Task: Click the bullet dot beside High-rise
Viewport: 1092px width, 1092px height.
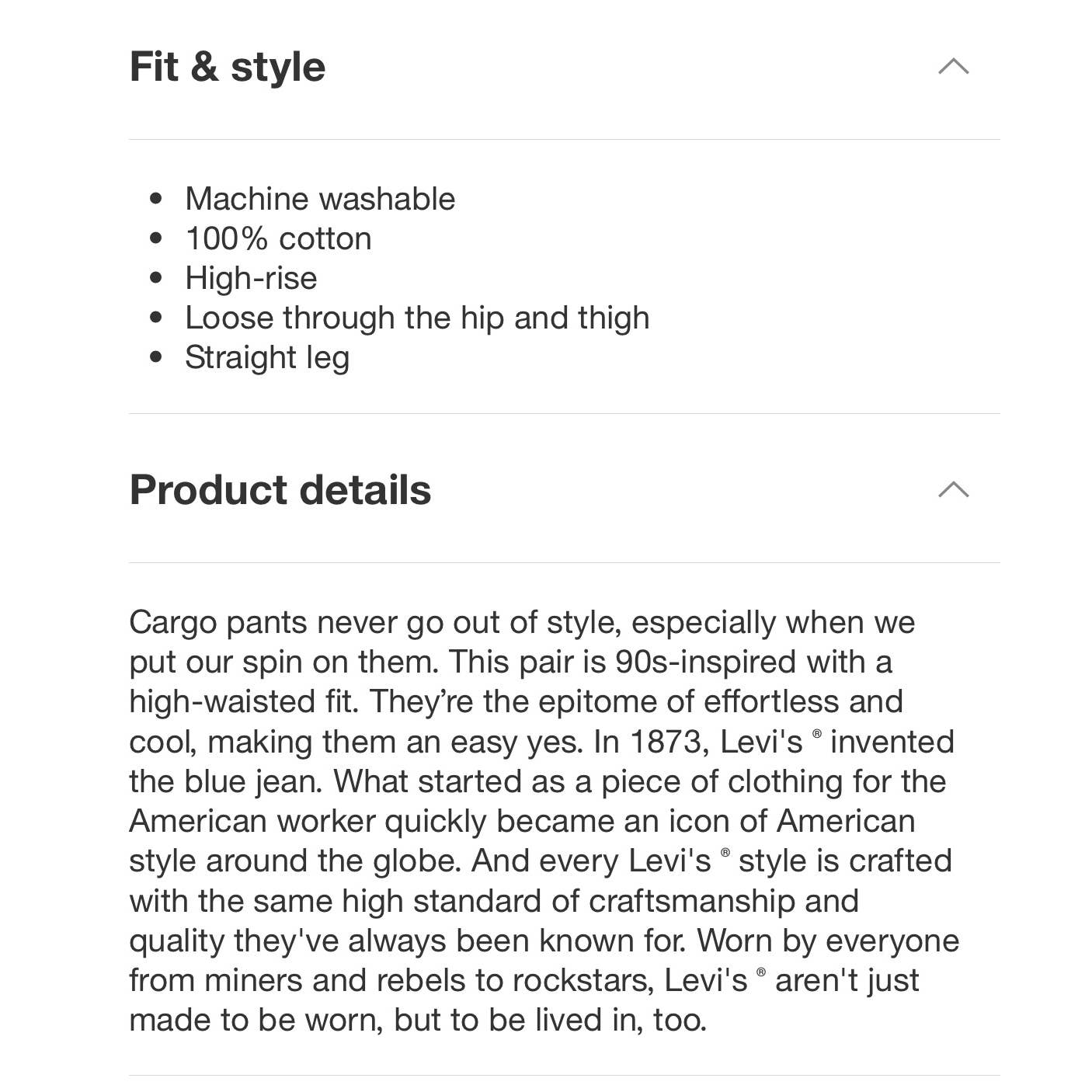Action: pyautogui.click(x=156, y=278)
